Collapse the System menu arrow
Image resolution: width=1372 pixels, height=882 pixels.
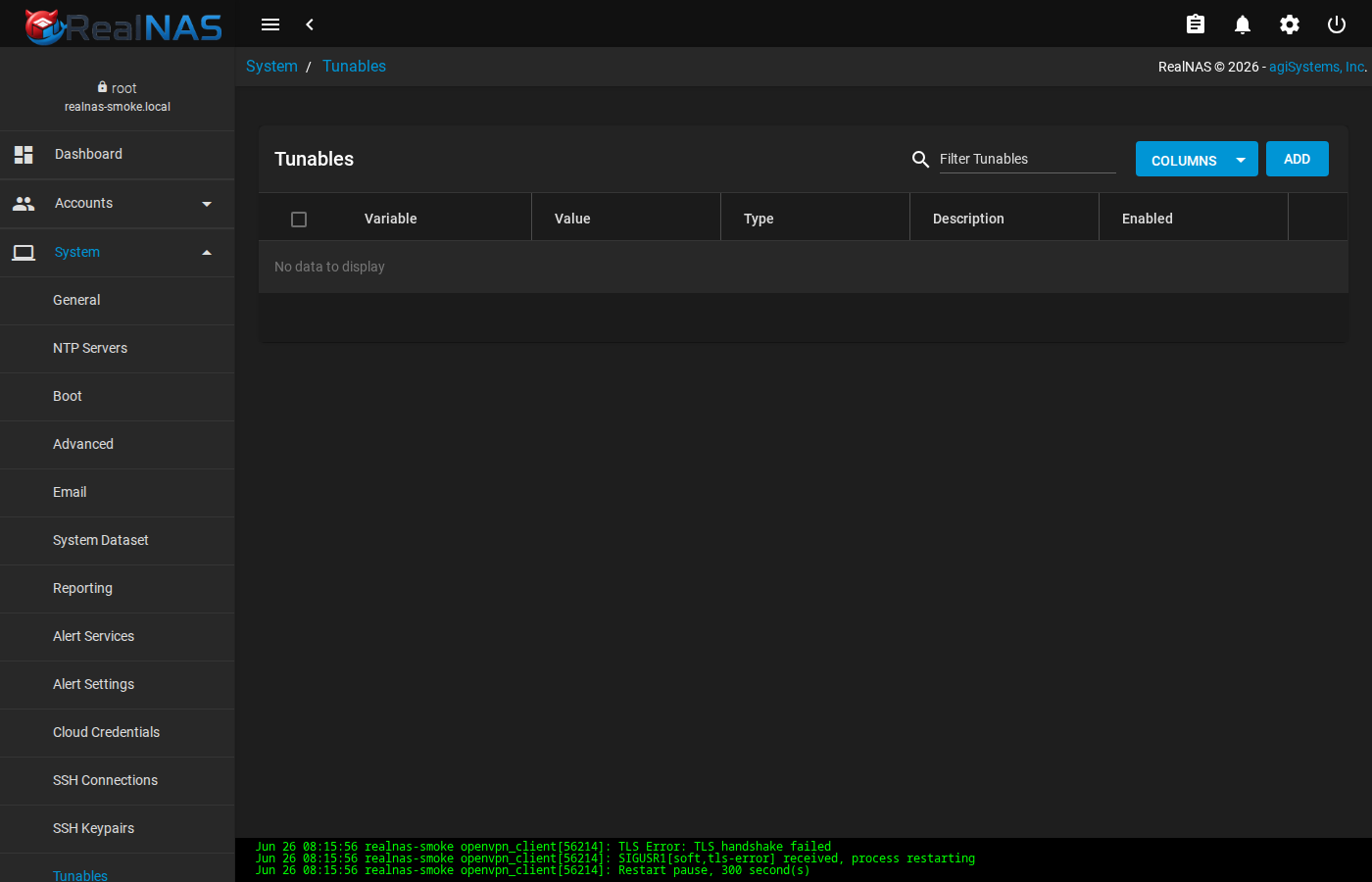point(207,253)
